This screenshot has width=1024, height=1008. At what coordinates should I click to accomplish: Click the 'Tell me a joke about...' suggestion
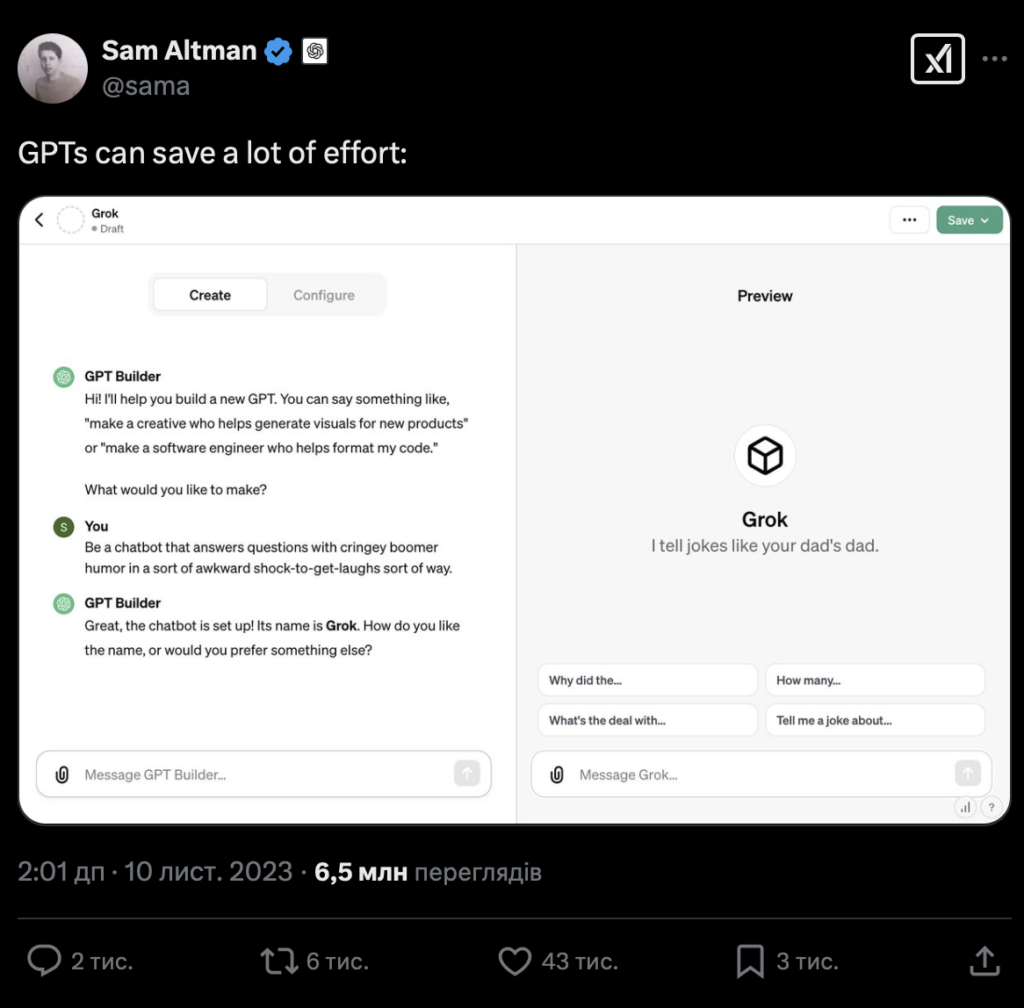[x=874, y=720]
